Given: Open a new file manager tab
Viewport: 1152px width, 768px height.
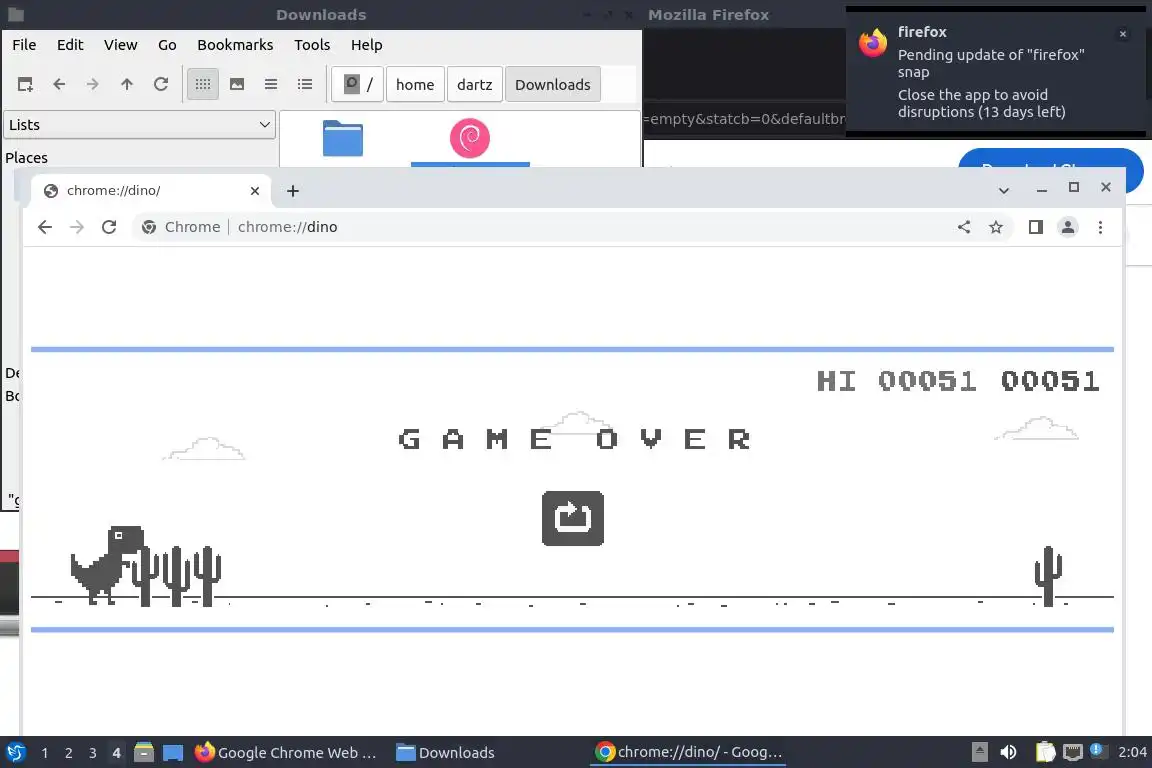Looking at the screenshot, I should coord(25,85).
